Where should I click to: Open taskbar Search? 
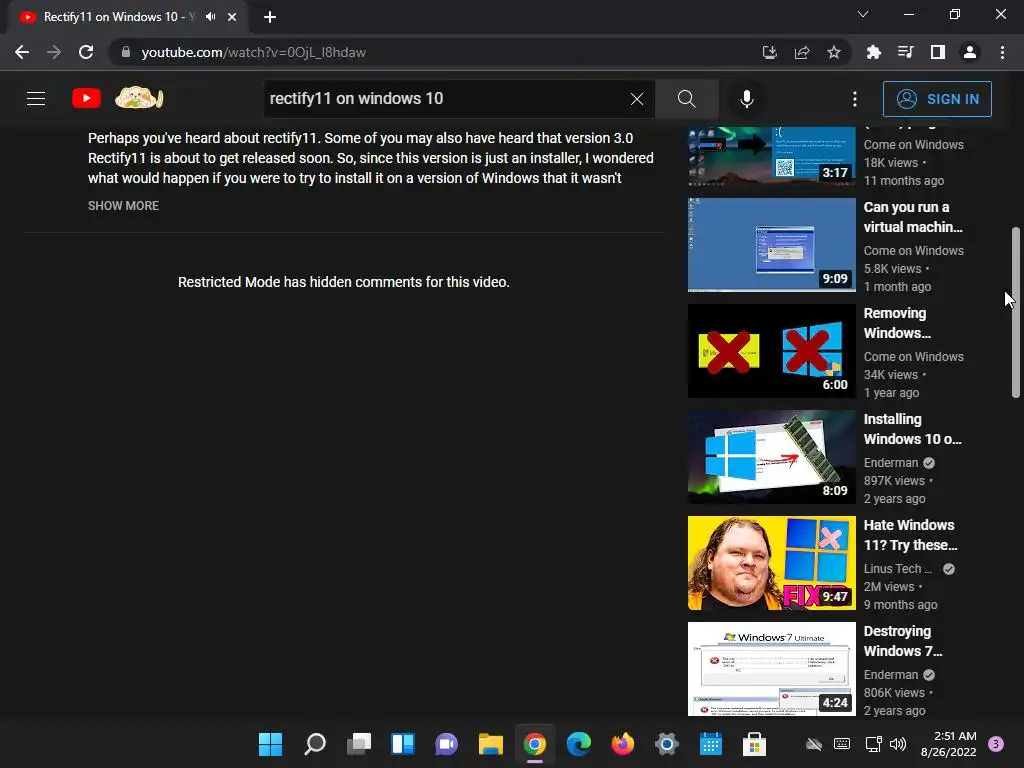(x=315, y=744)
